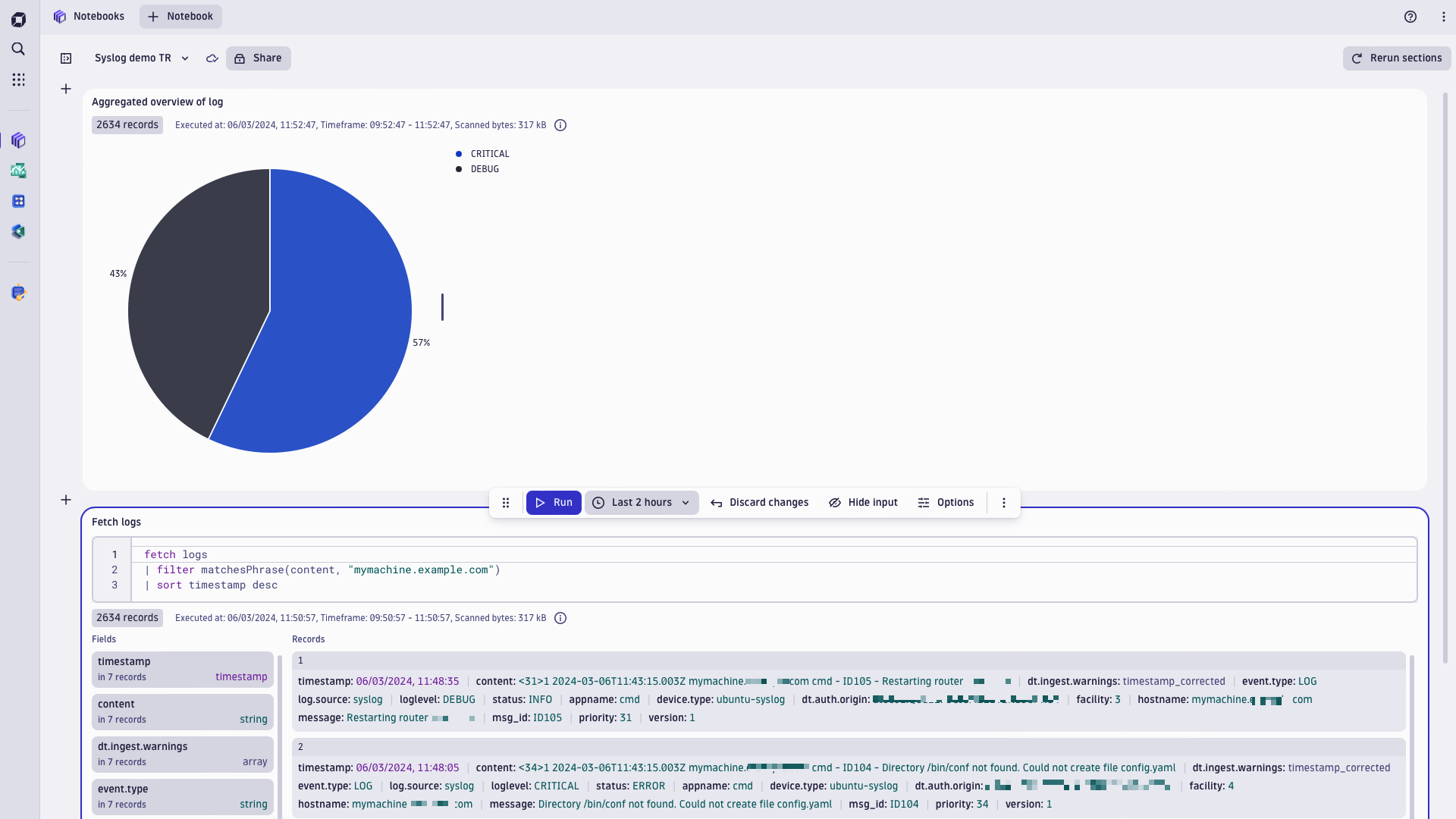Click the drag handle on the section toolbar
This screenshot has width=1456, height=819.
tap(506, 502)
